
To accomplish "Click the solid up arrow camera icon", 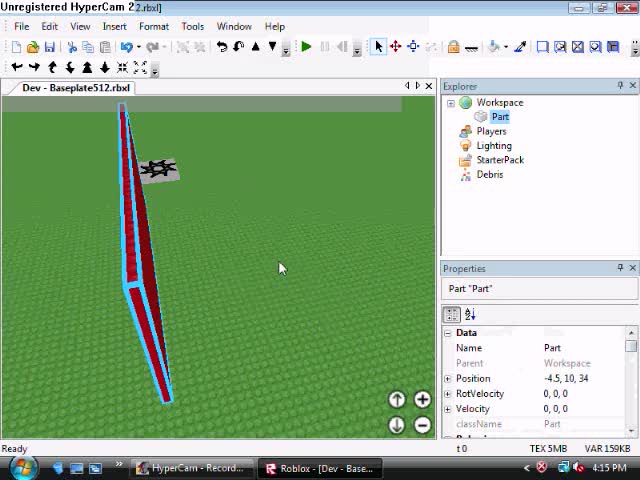I will coord(87,67).
